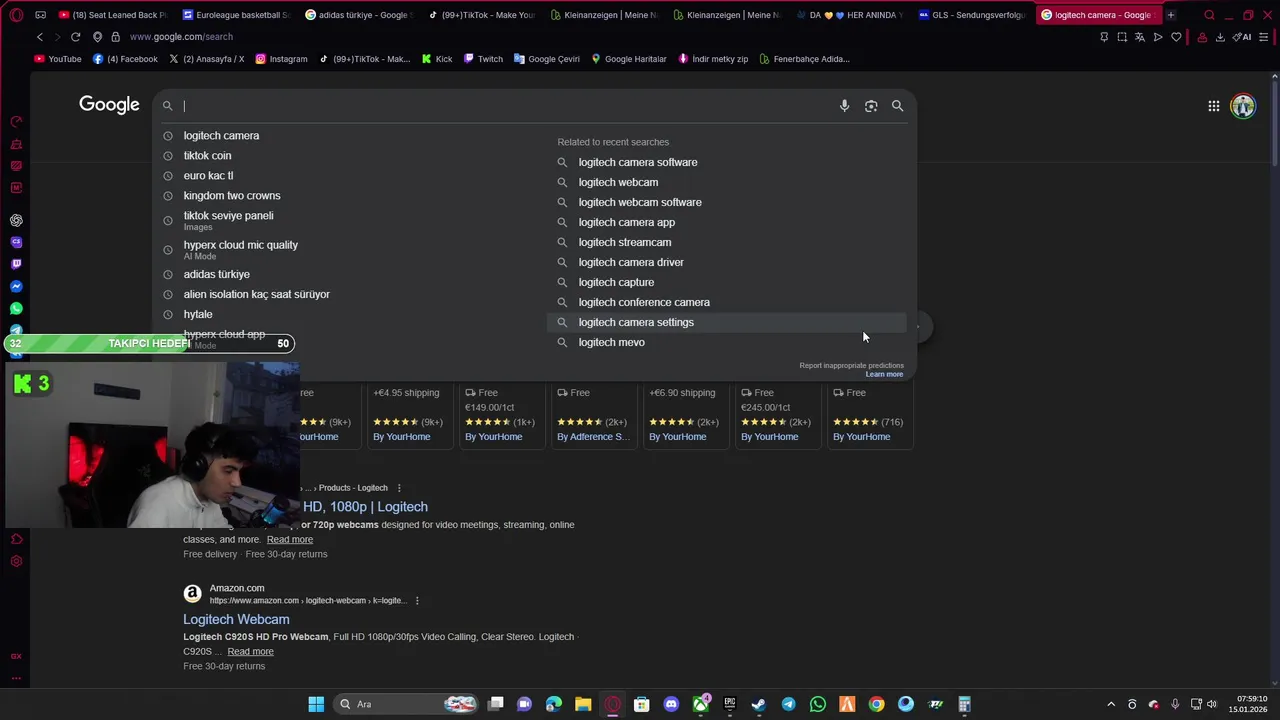The width and height of the screenshot is (1280, 720).
Task: Open the tab search icon in the title bar
Action: pyautogui.click(x=1209, y=15)
